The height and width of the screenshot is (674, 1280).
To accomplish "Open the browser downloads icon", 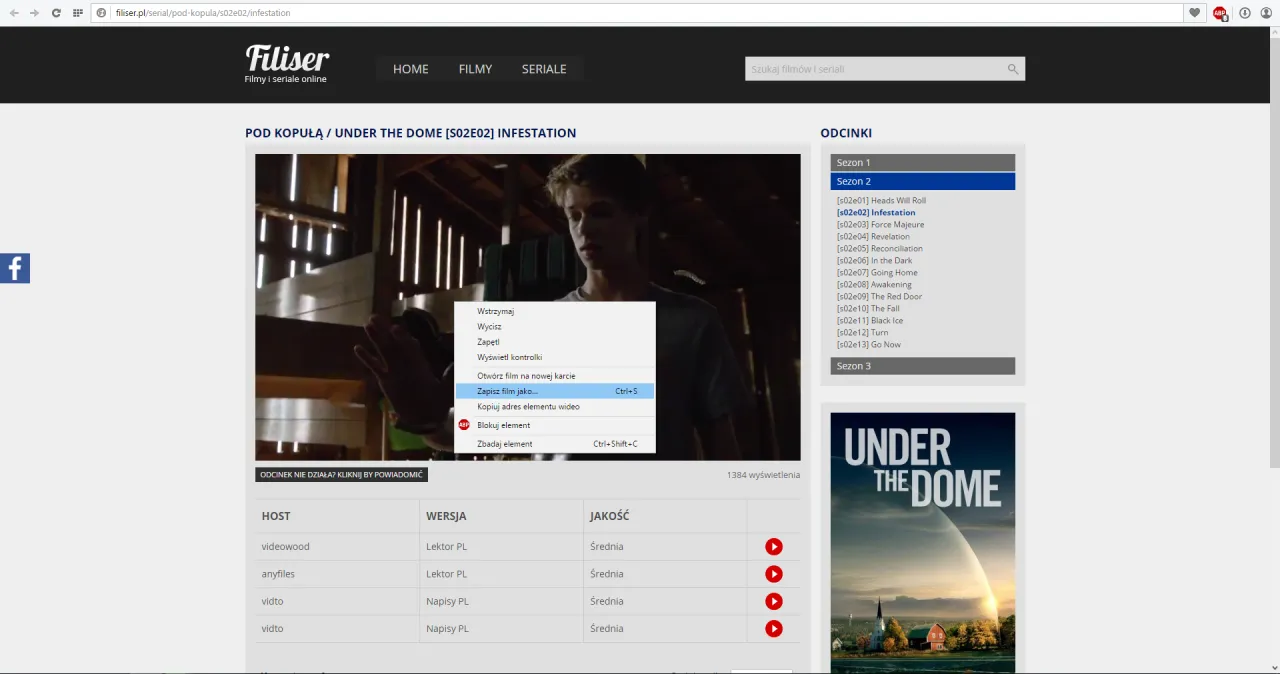I will point(1245,13).
